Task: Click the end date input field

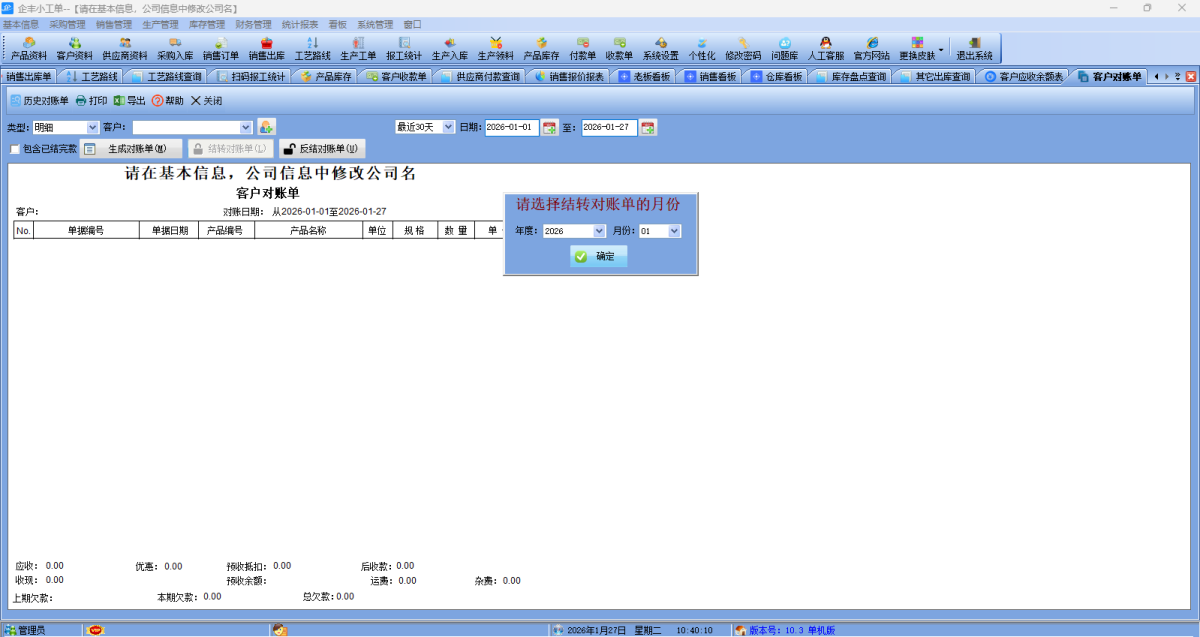Action: [608, 127]
